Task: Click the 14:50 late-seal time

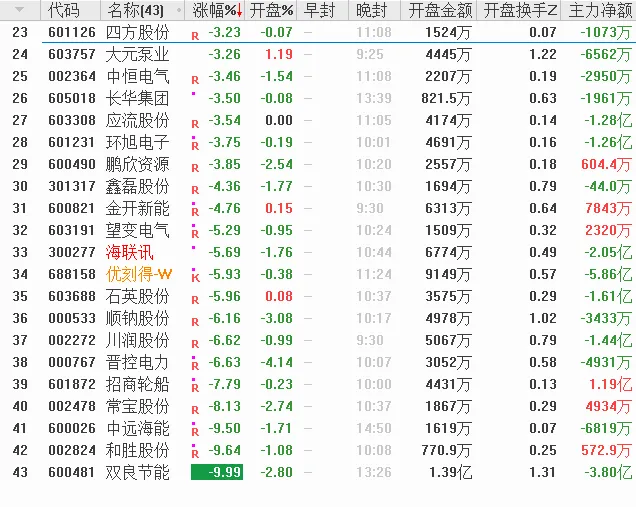Action: click(x=374, y=428)
